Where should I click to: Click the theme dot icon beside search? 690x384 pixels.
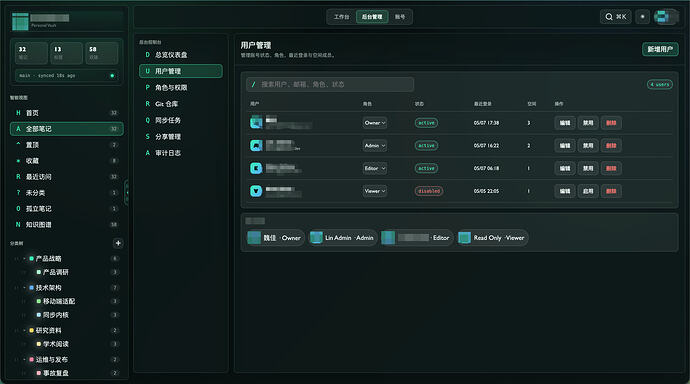[642, 17]
